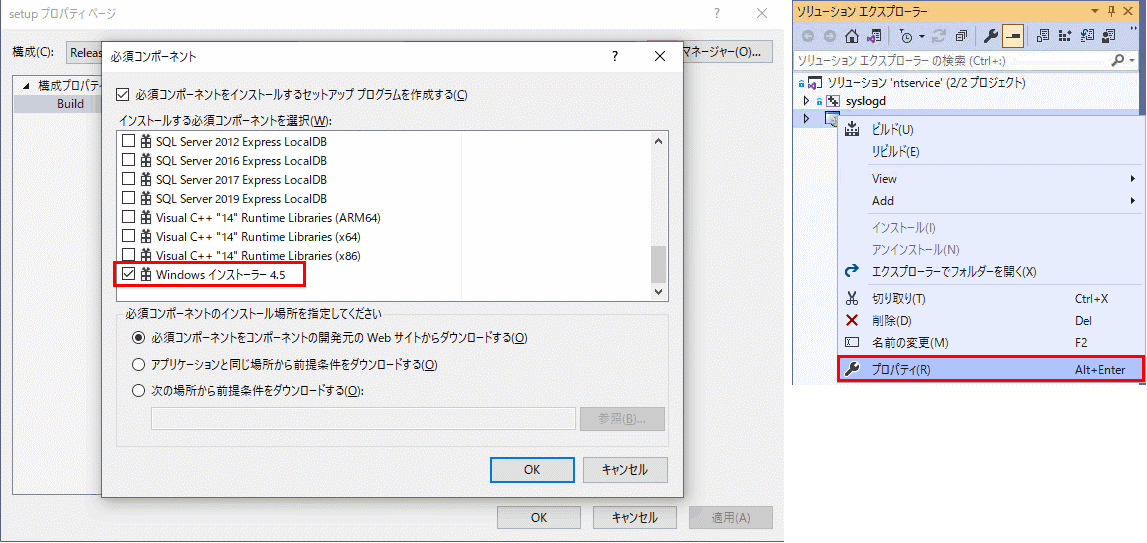The width and height of the screenshot is (1147, 543).
Task: Check Visual C++ "14" Runtime Libraries (x86)
Action: pyautogui.click(x=128, y=255)
